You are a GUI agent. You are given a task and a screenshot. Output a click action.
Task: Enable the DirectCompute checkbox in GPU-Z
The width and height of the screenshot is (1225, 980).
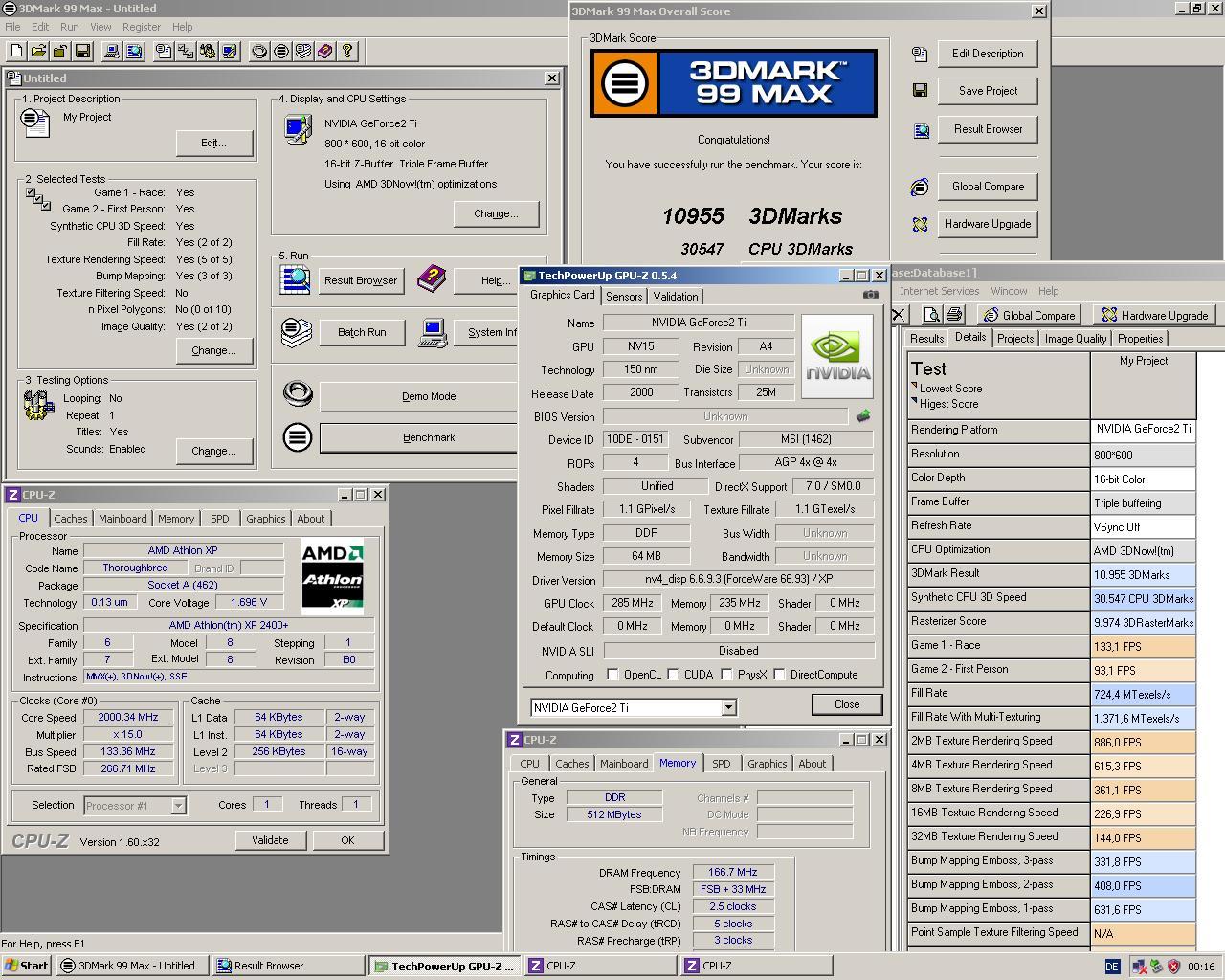click(x=779, y=675)
